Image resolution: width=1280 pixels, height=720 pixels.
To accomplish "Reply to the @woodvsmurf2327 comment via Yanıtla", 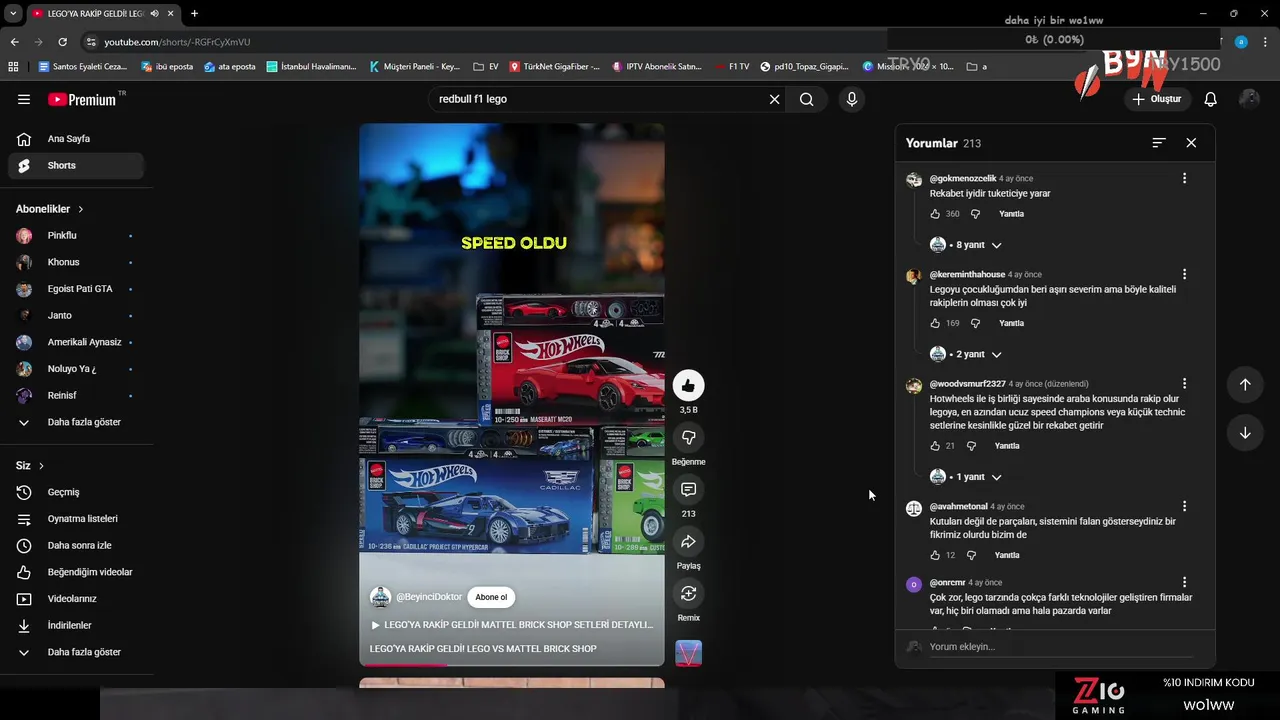I will click(1007, 446).
